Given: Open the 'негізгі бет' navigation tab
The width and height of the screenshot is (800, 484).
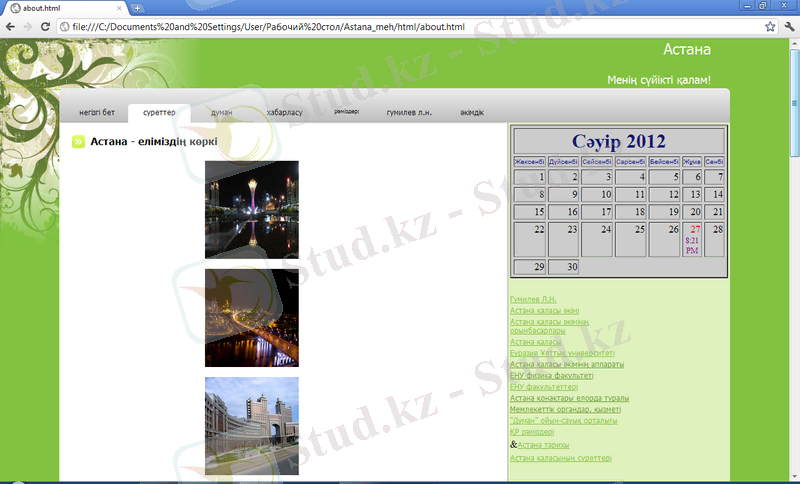Looking at the screenshot, I should click(97, 112).
